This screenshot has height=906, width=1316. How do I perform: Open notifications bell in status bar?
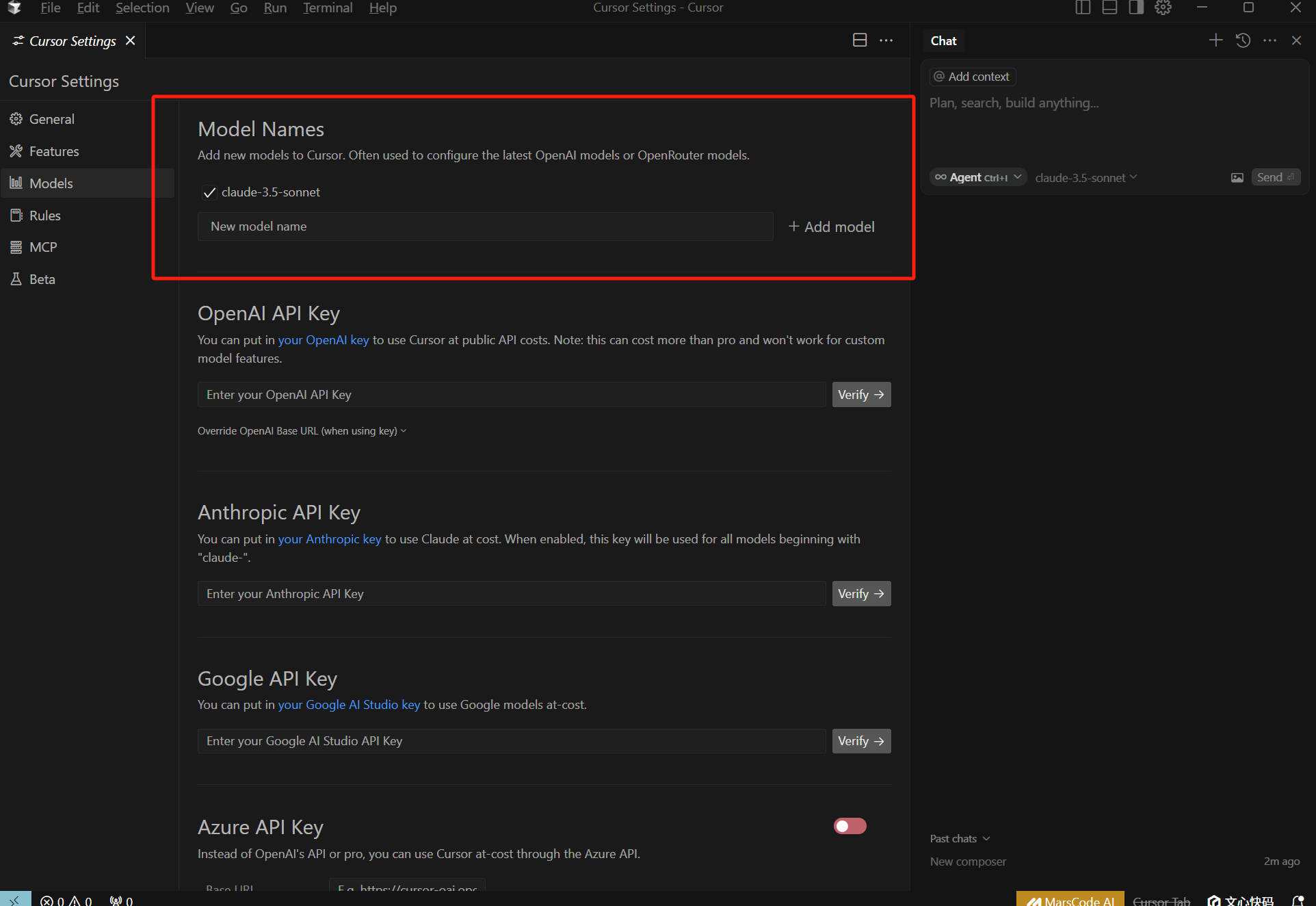click(1298, 901)
